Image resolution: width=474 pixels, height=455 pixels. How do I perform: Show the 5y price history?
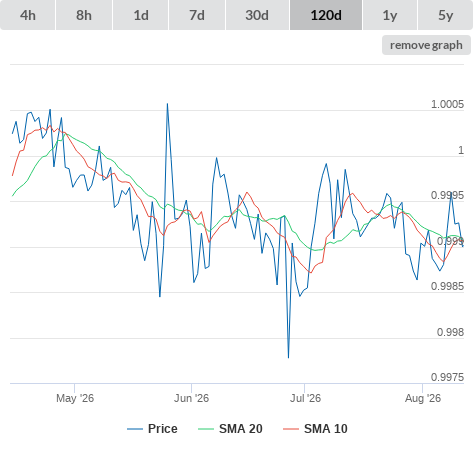445,15
